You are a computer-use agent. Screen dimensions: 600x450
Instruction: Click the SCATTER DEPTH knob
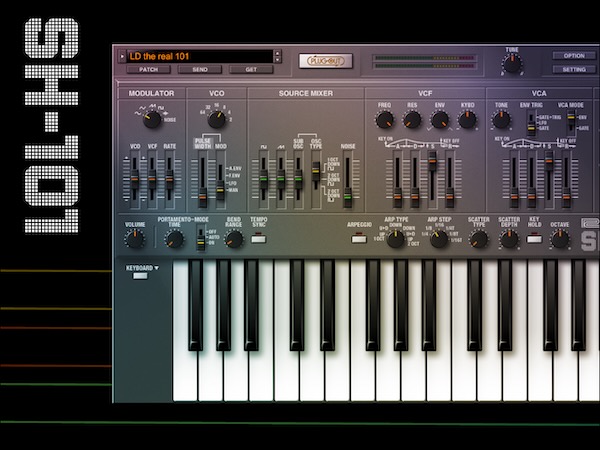[509, 239]
